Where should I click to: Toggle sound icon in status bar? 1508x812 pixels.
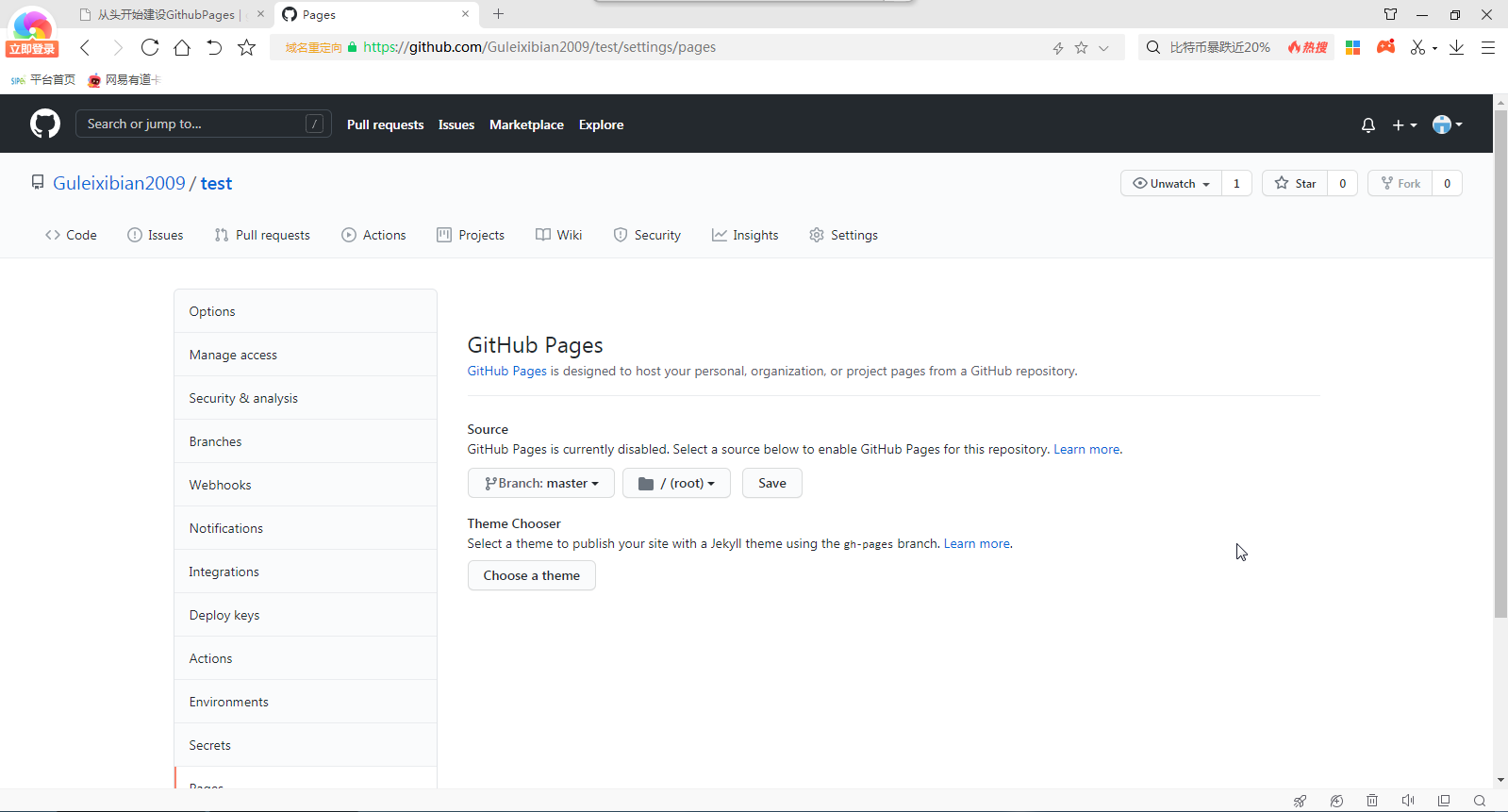point(1408,801)
